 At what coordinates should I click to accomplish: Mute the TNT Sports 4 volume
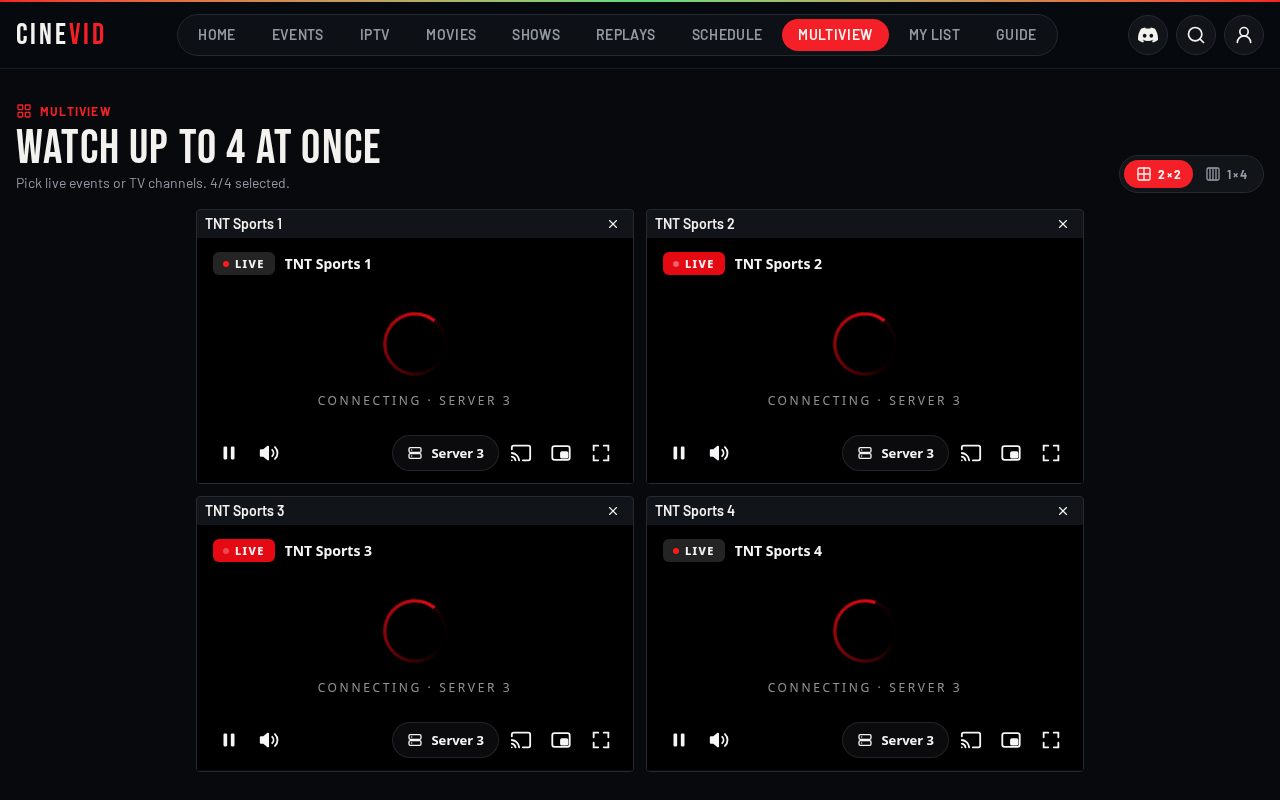719,740
